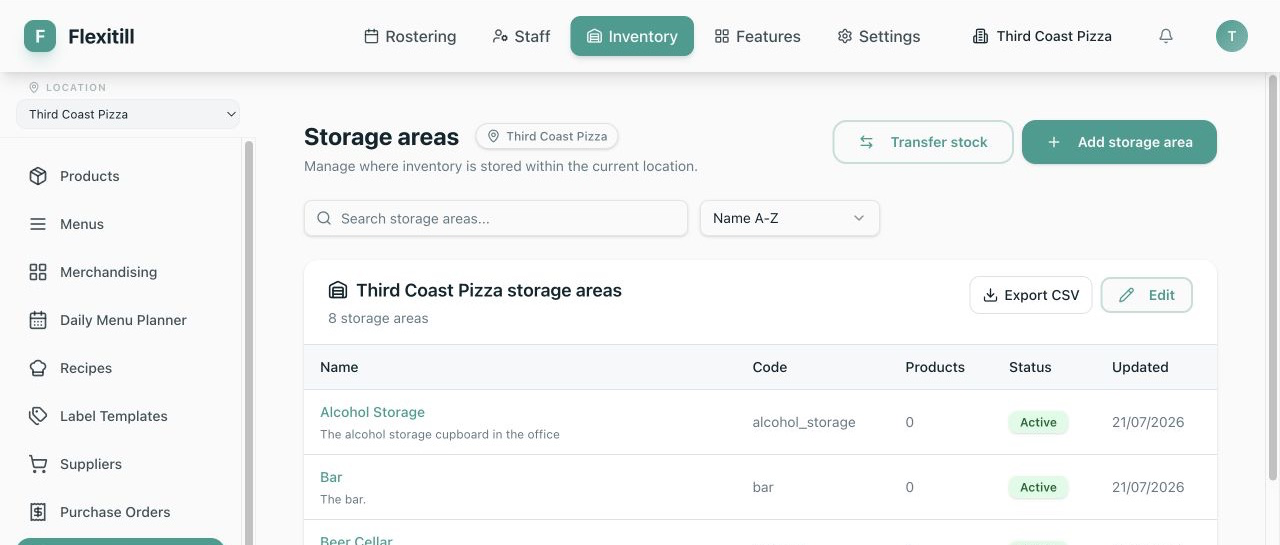Click the Third Coast Pizza badge beside heading
Image resolution: width=1280 pixels, height=545 pixels.
point(547,136)
